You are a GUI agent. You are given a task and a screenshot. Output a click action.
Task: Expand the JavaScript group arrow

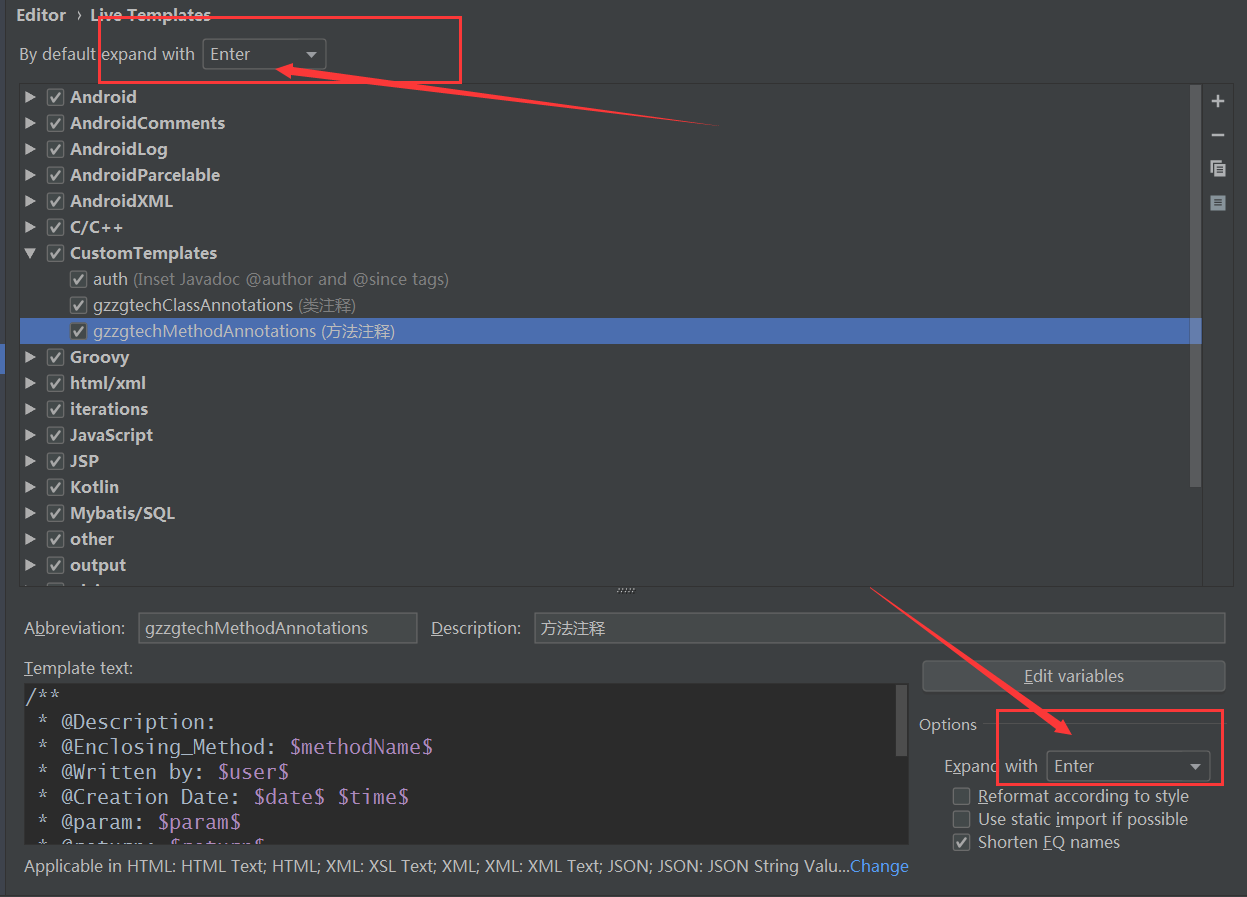click(x=30, y=435)
